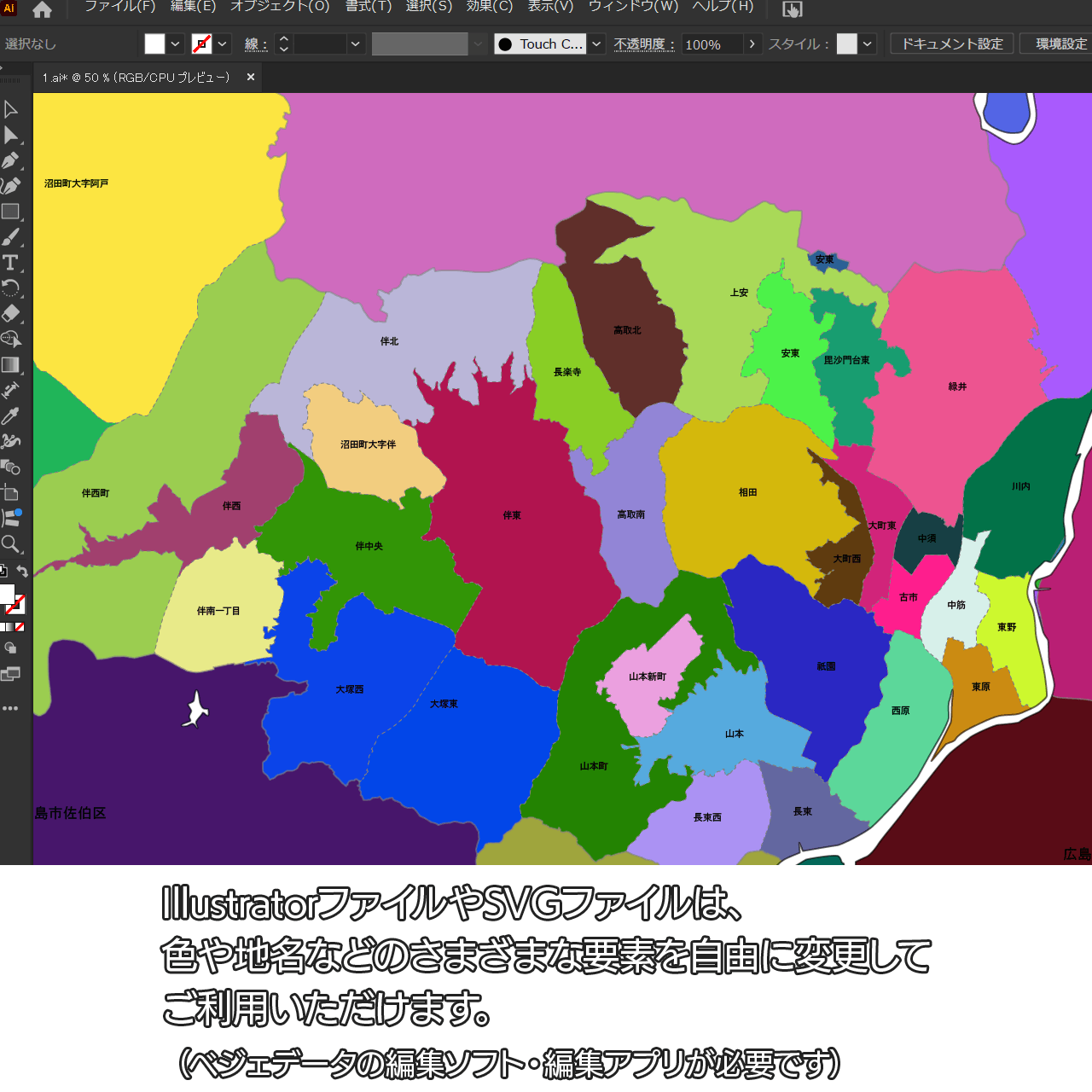This screenshot has width=1092, height=1092.
Task: Click the graphic style swatch
Action: pos(846,44)
